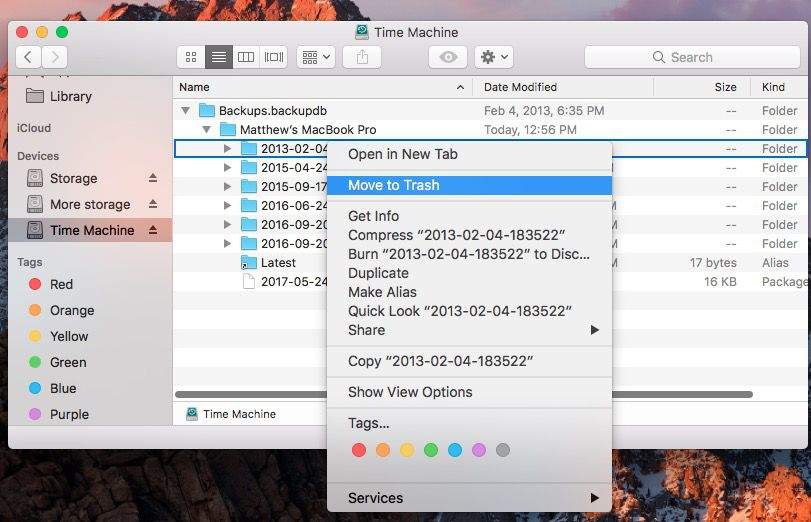Go forward with the right chevron button
This screenshot has height=522, width=811.
pos(54,57)
